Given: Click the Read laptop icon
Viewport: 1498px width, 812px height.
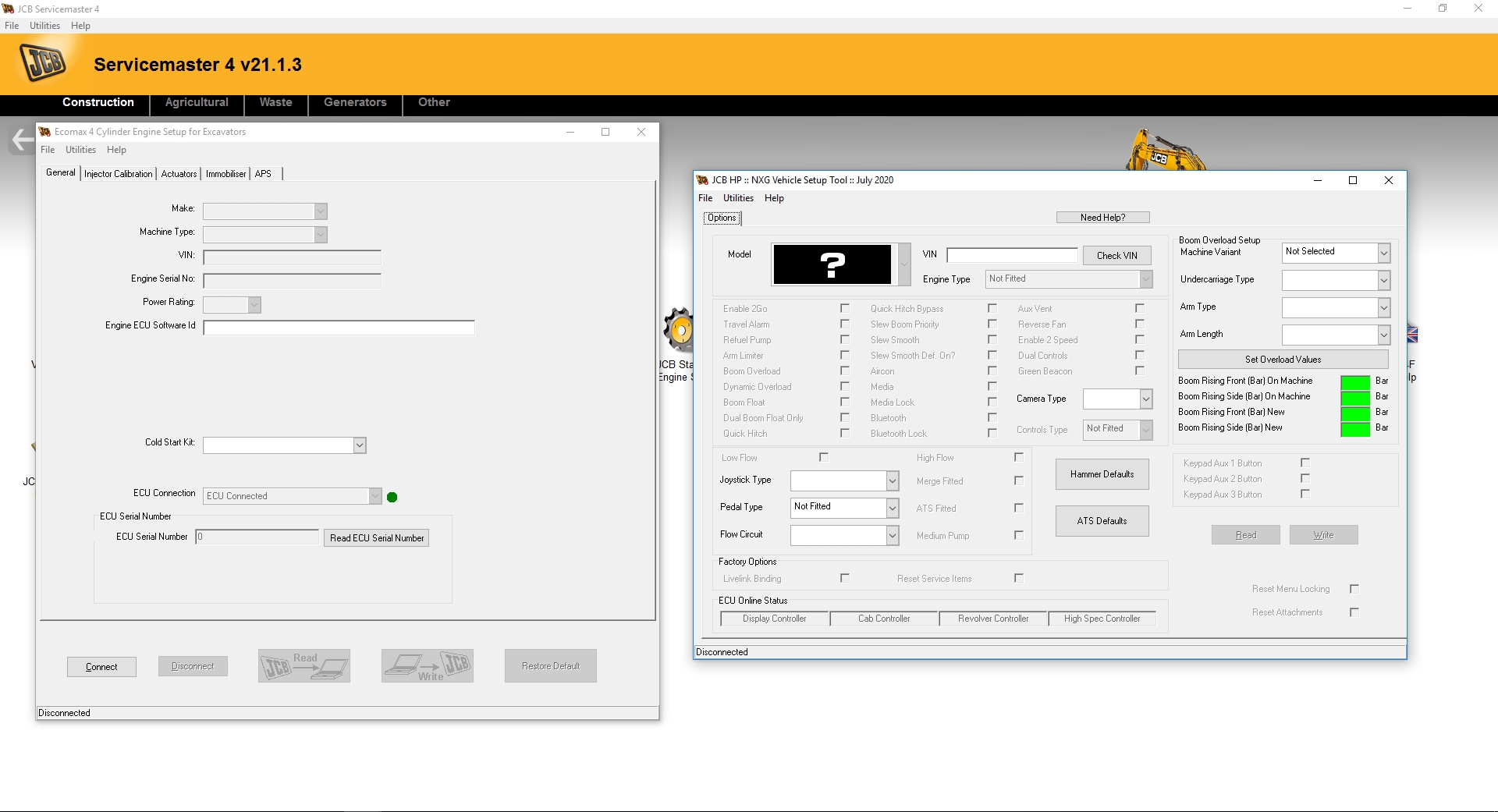Looking at the screenshot, I should point(304,665).
